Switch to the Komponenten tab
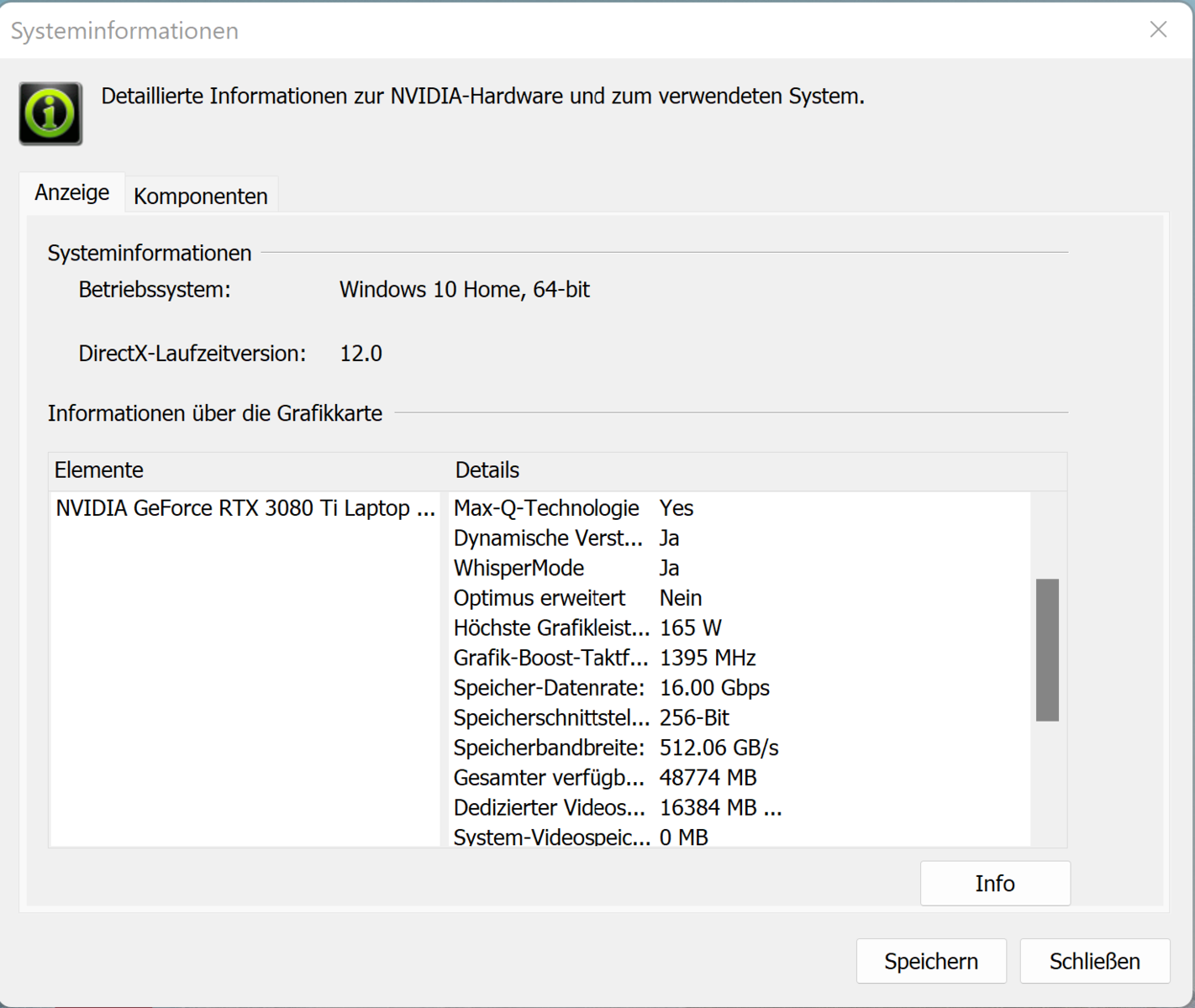The image size is (1195, 1008). 200,196
